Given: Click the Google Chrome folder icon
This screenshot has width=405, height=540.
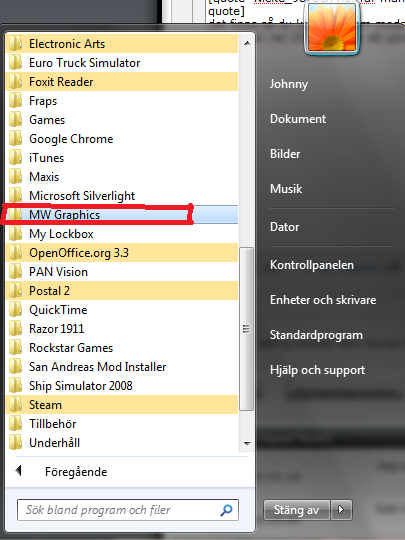Looking at the screenshot, I should click(x=15, y=139).
